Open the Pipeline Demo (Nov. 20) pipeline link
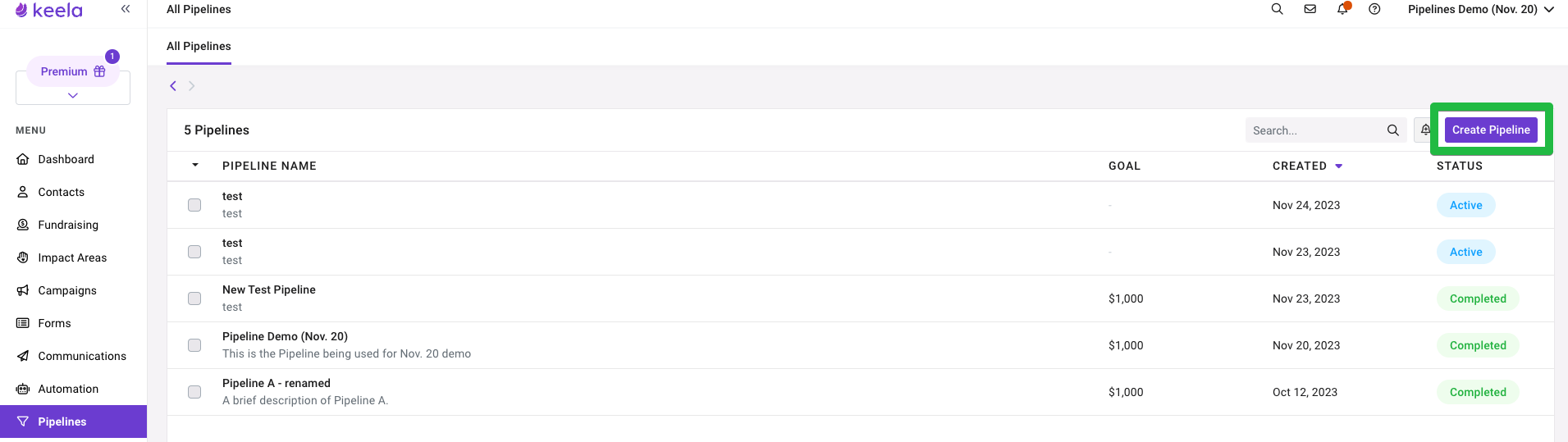The width and height of the screenshot is (1568, 442). click(285, 336)
